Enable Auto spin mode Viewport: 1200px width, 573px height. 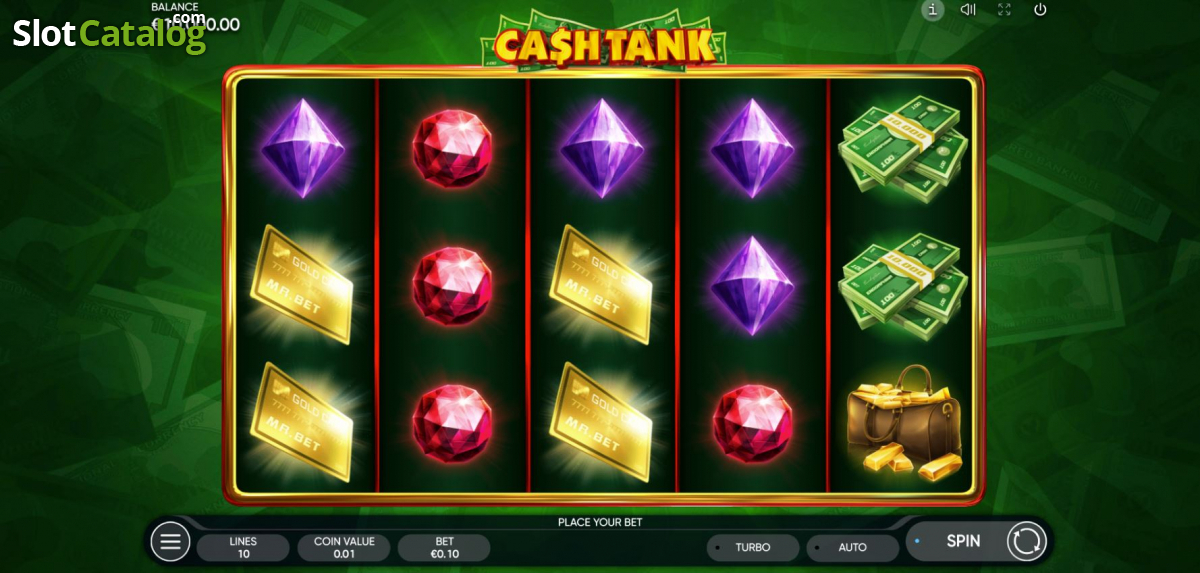(852, 548)
